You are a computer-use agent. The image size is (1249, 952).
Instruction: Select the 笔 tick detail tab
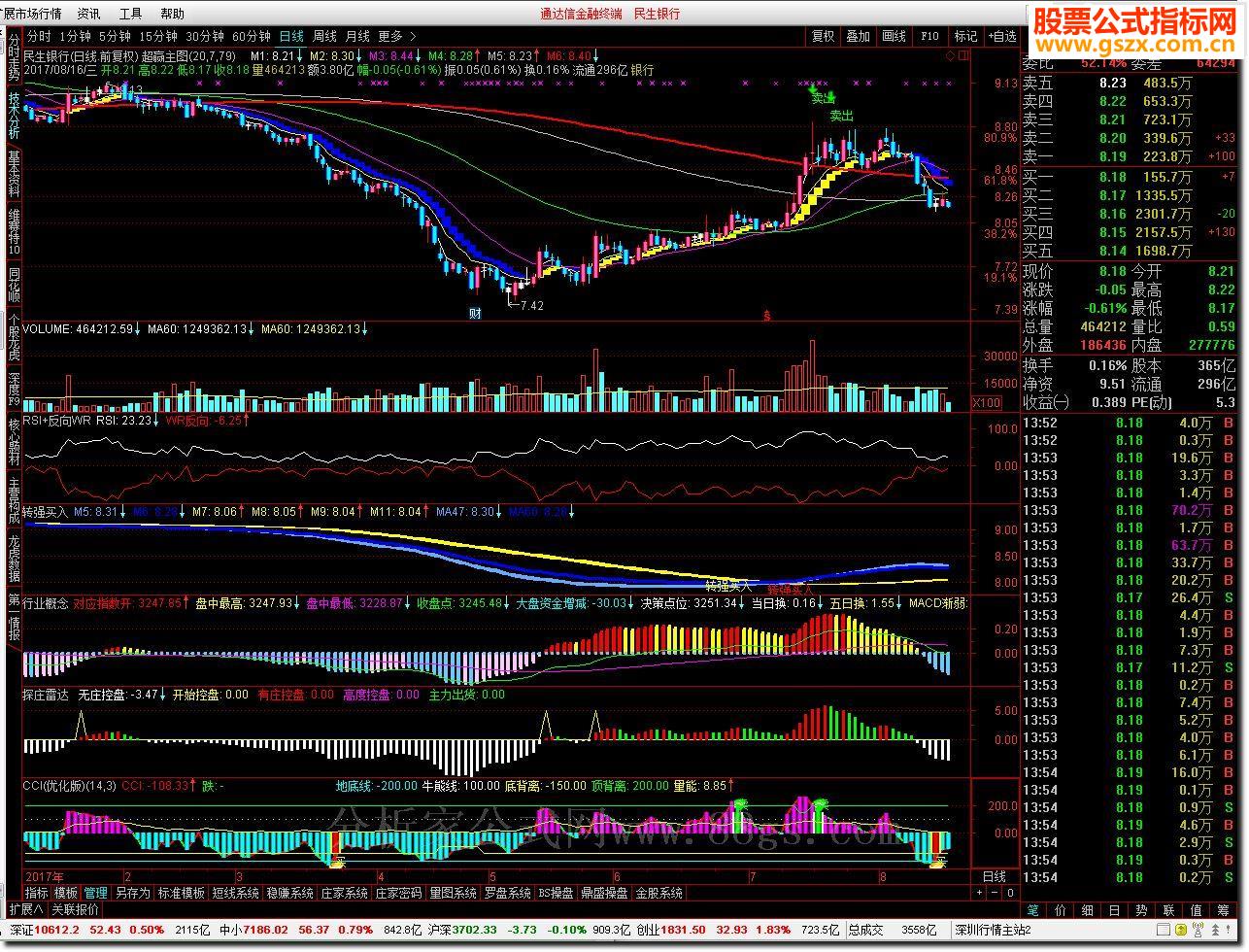1033,910
